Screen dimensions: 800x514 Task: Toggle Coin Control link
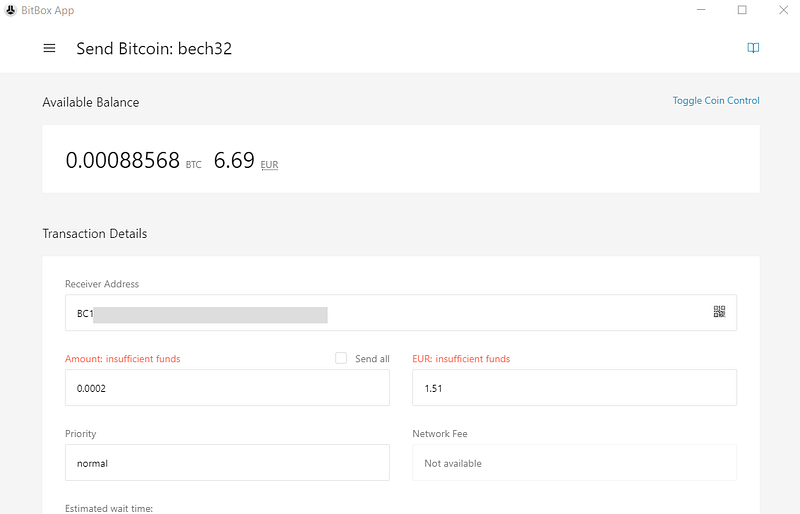pos(715,101)
